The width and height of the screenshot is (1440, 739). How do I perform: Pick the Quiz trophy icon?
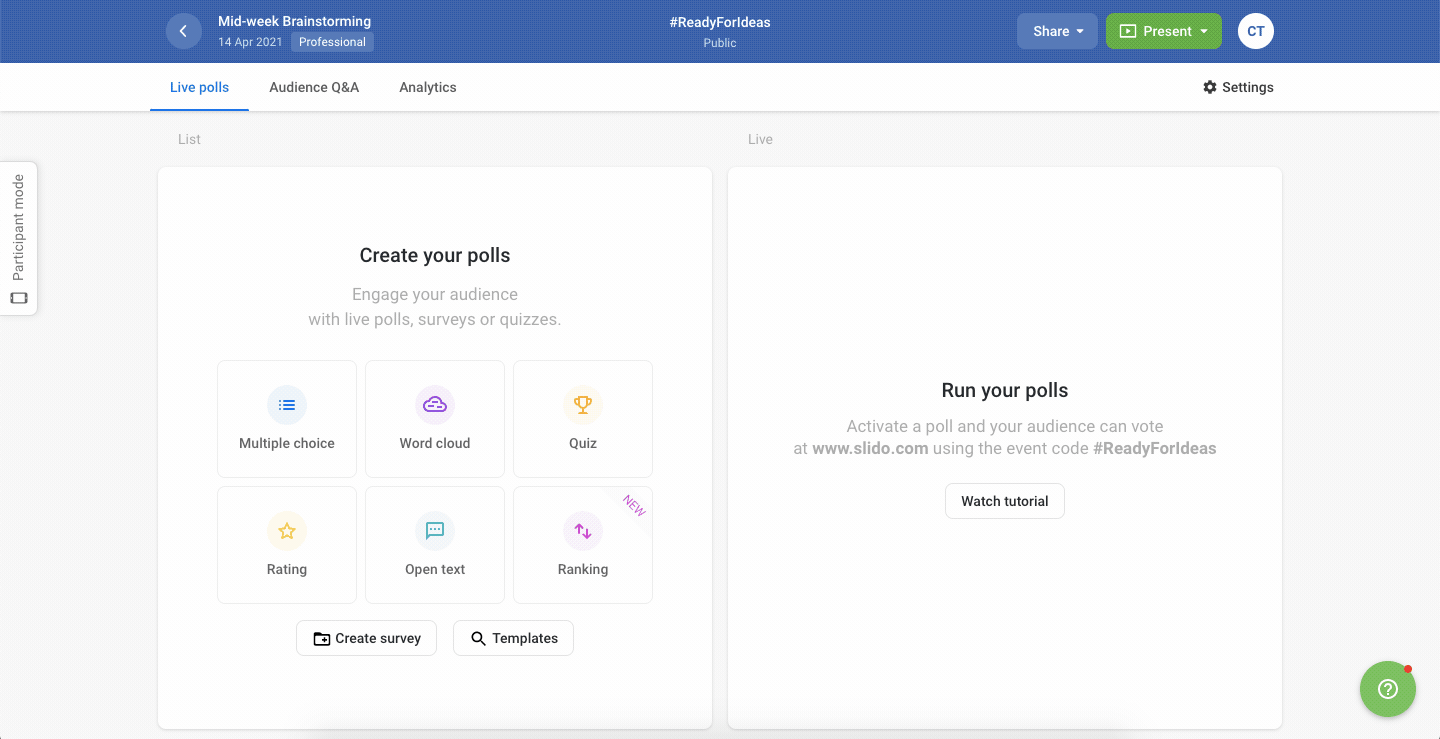point(583,405)
